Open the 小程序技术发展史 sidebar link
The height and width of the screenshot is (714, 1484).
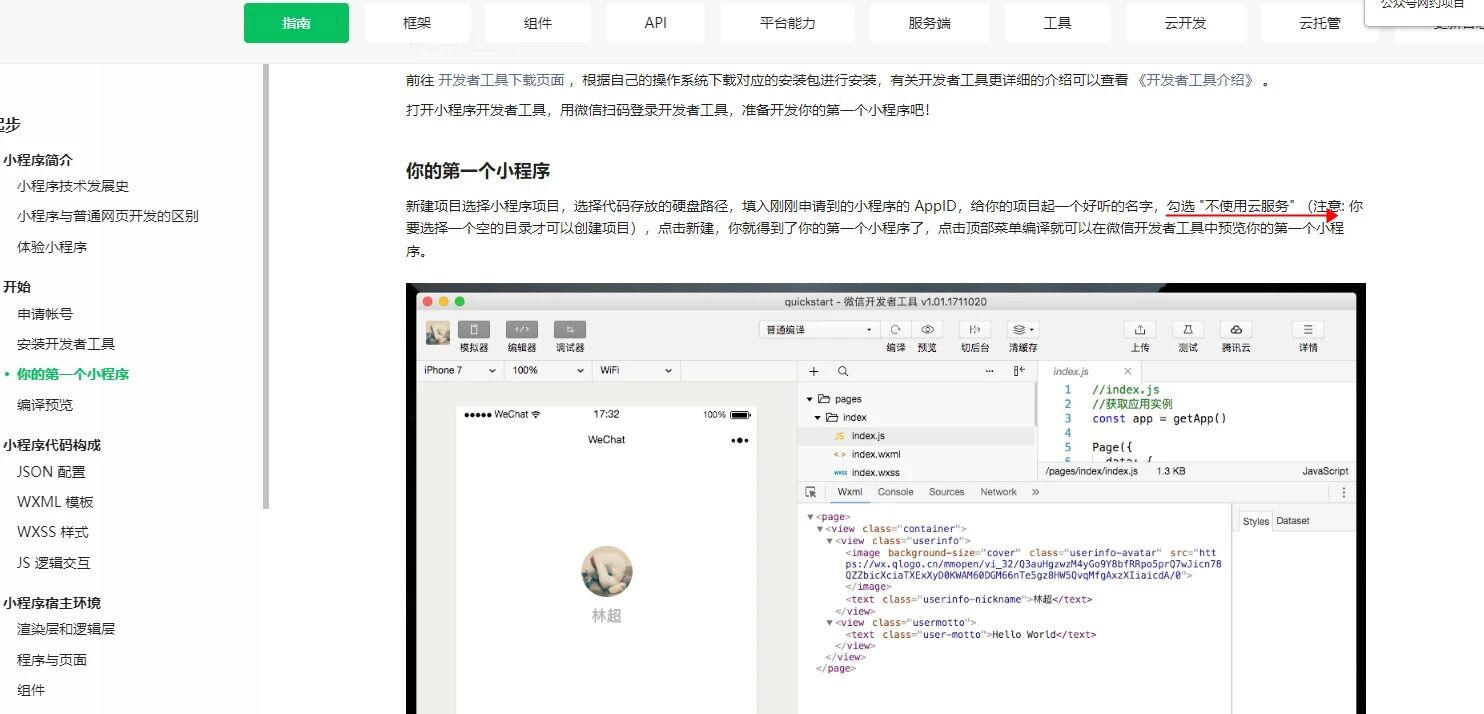73,186
